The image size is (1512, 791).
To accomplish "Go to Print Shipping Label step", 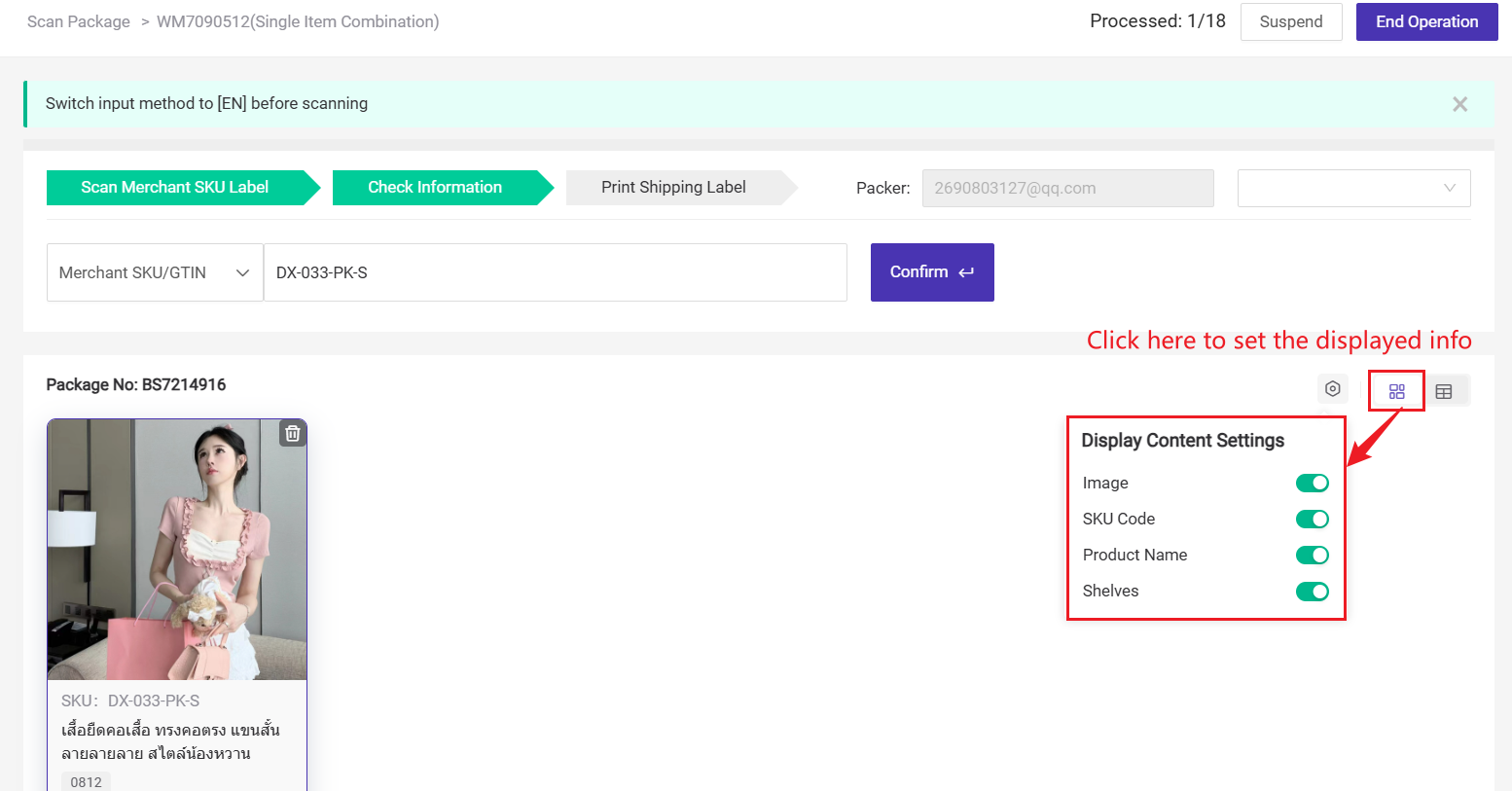I will coord(681,188).
